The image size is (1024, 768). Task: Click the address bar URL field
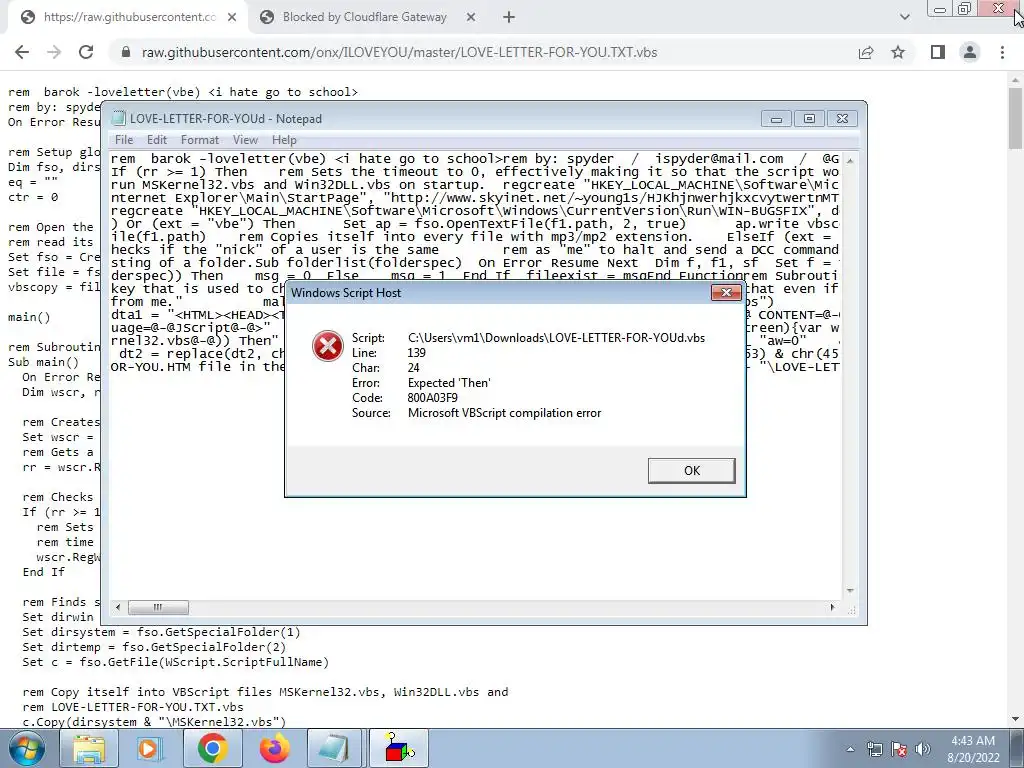pyautogui.click(x=400, y=52)
